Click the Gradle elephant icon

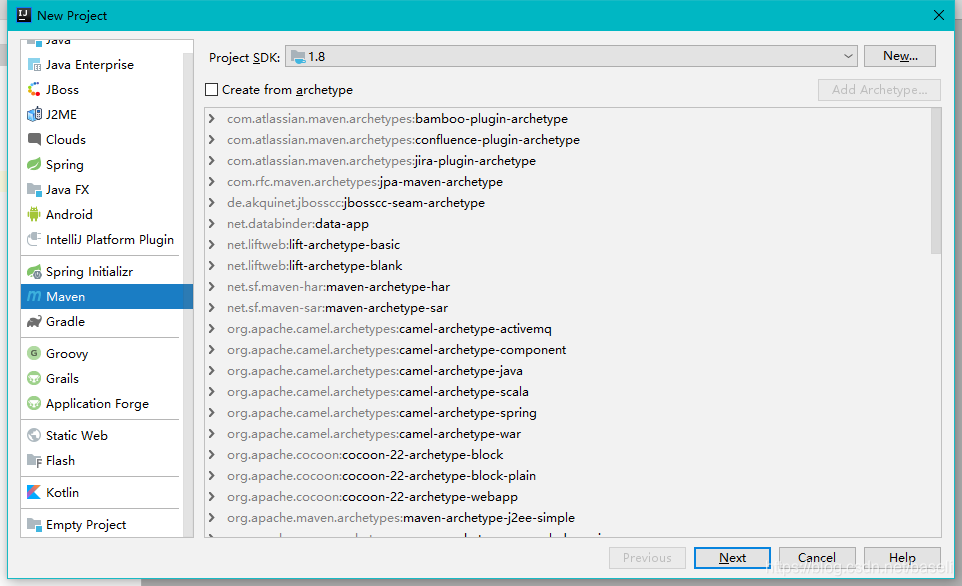[x=34, y=322]
